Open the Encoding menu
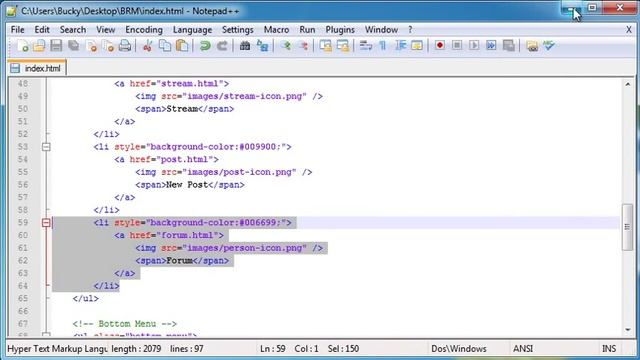Viewport: 640px width, 360px height. [x=144, y=30]
